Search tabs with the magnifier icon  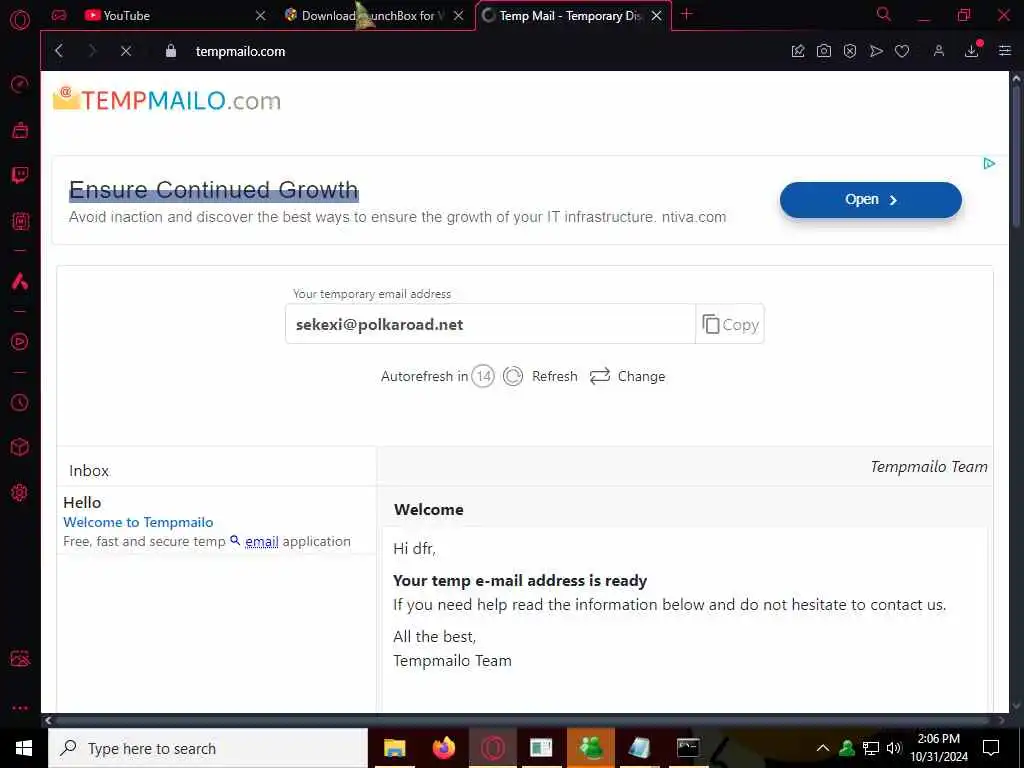883,14
